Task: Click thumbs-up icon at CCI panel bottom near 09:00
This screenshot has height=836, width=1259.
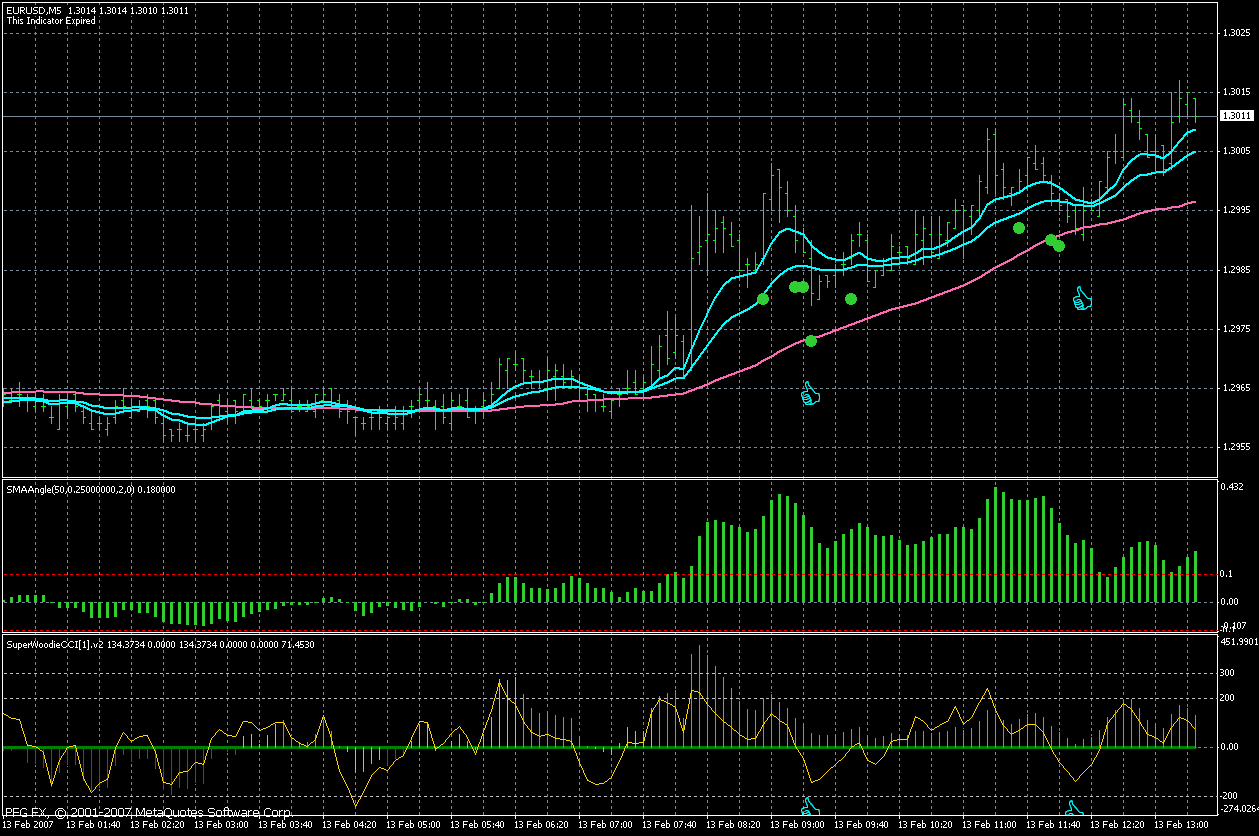Action: (x=810, y=806)
